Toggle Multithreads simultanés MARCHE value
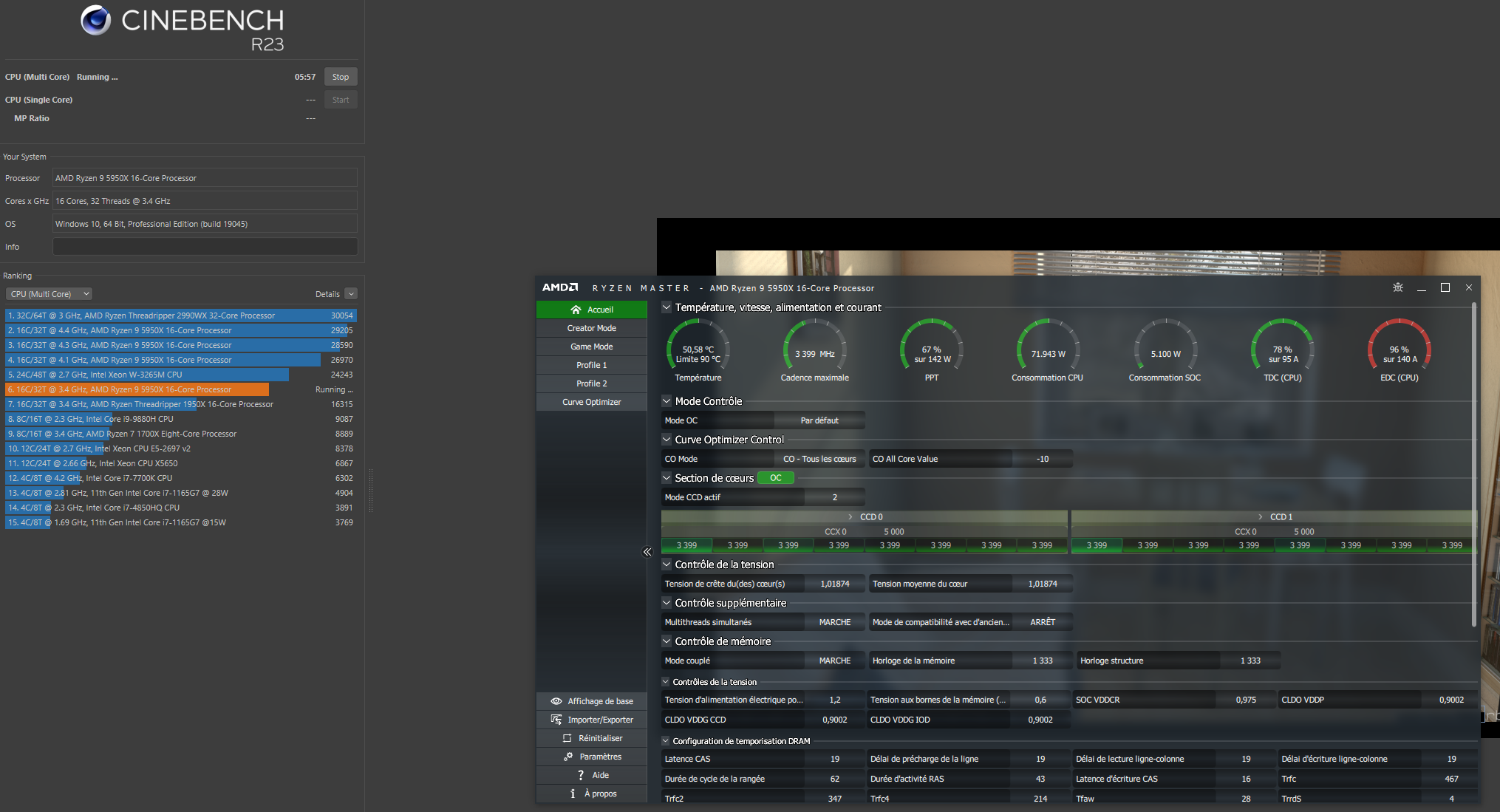1500x812 pixels. (x=834, y=622)
